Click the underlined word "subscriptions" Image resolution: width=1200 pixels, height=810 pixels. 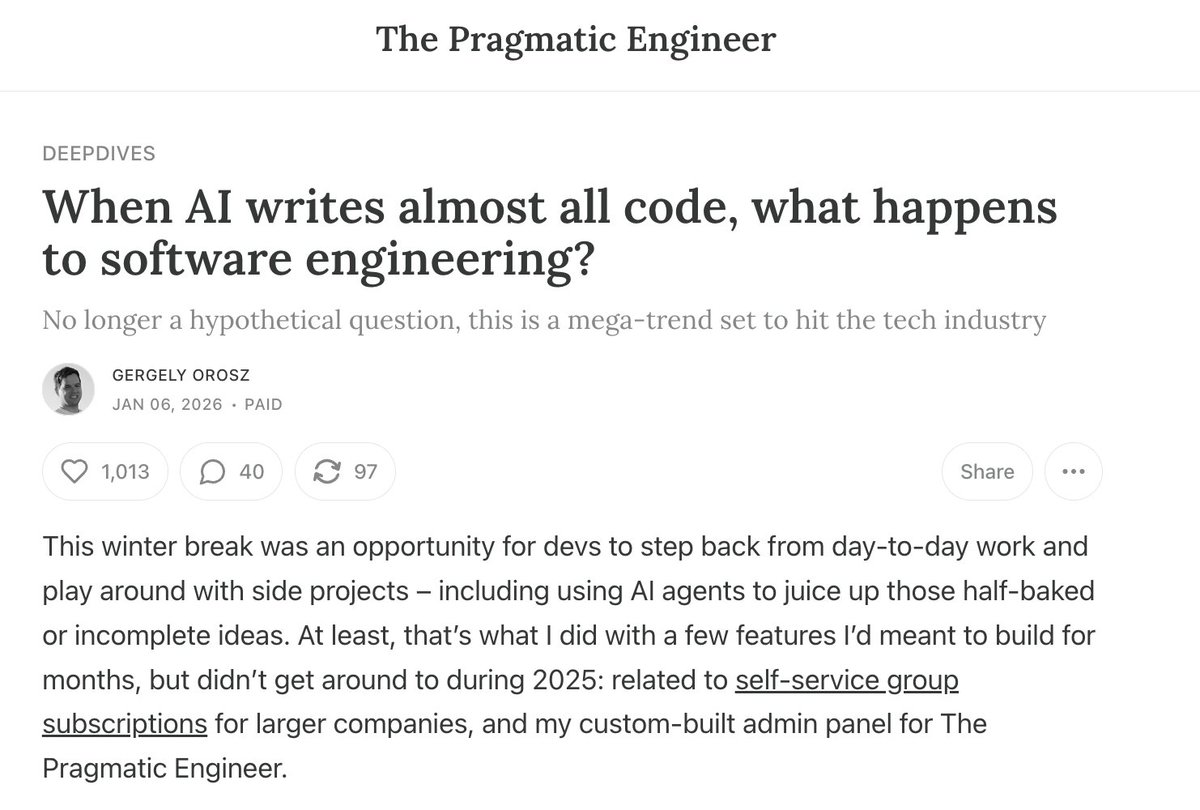point(125,723)
